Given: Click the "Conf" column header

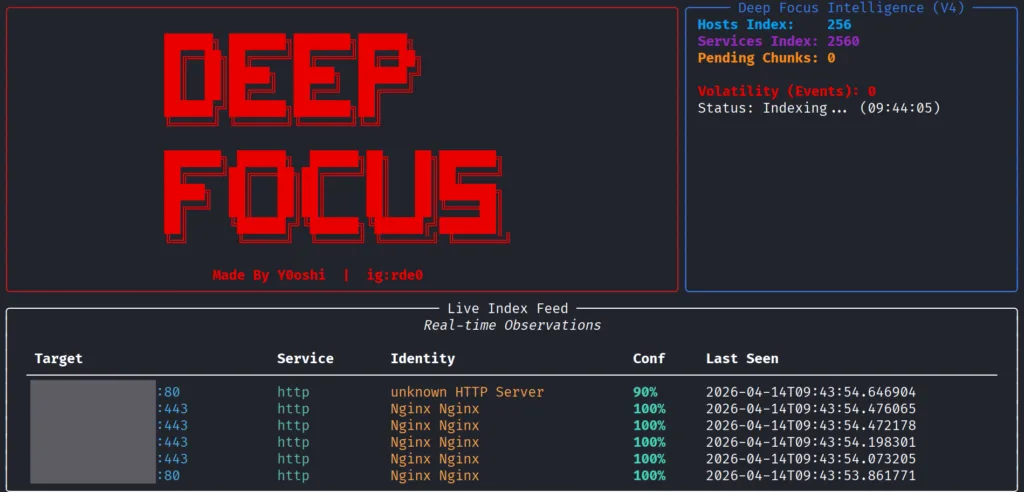Looking at the screenshot, I should tap(648, 359).
